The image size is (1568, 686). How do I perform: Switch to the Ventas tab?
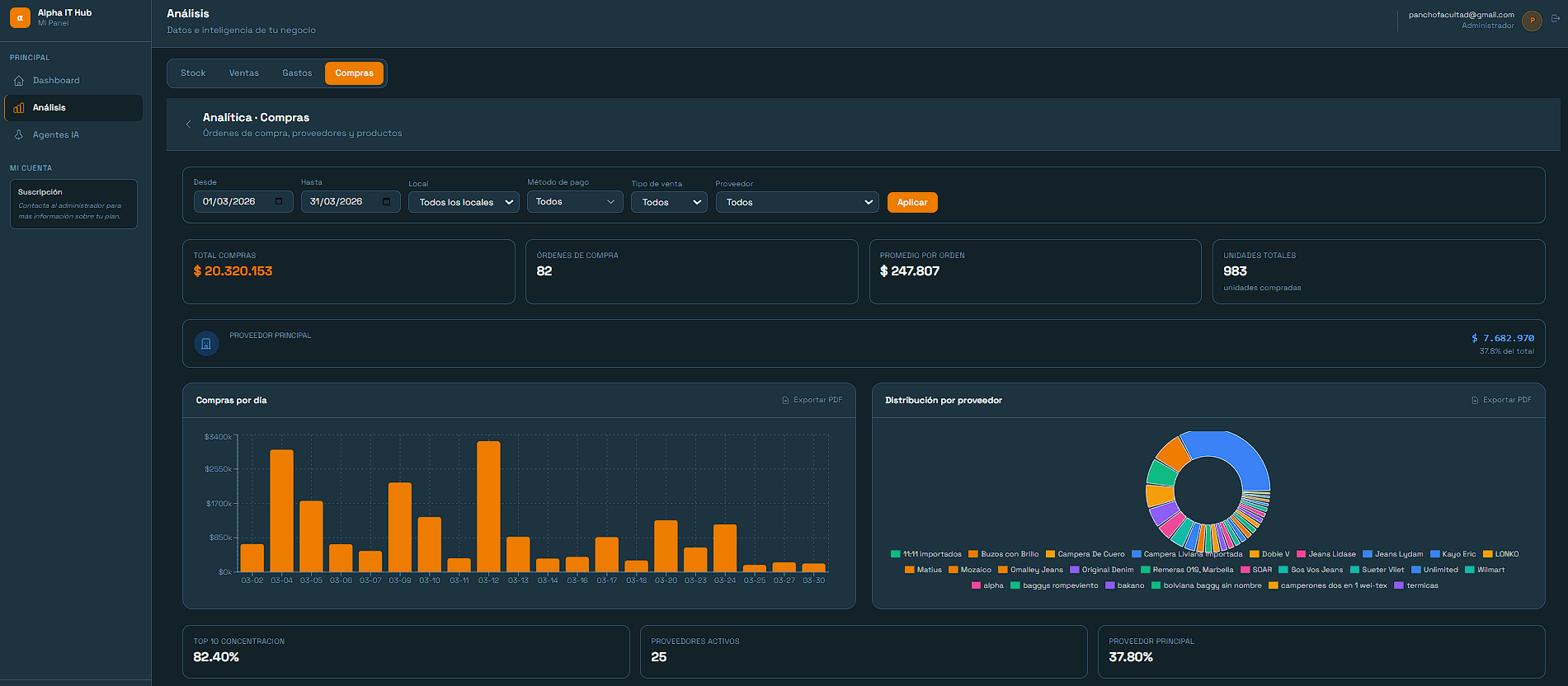pyautogui.click(x=243, y=73)
